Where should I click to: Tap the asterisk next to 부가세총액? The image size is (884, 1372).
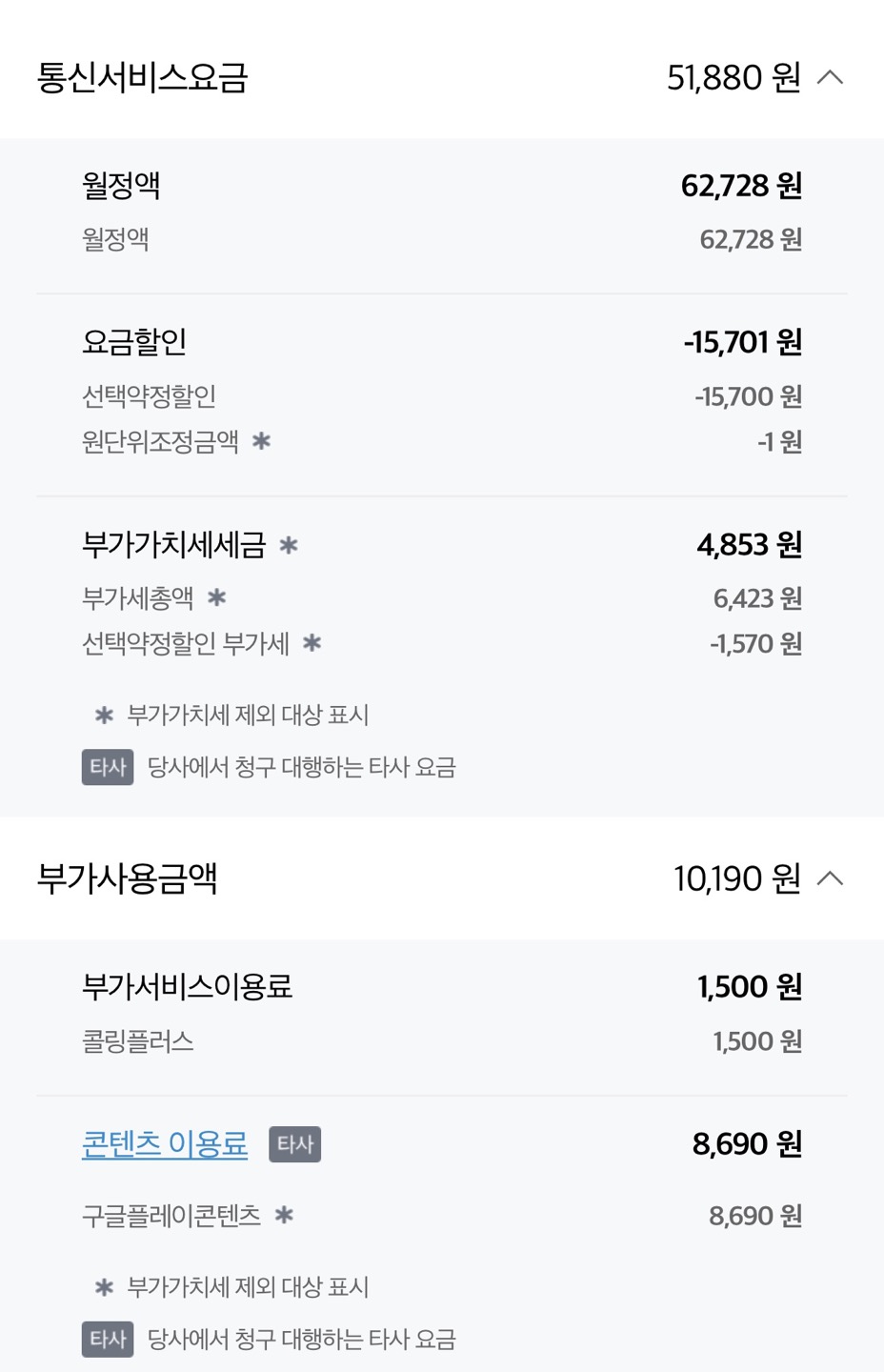pyautogui.click(x=217, y=597)
